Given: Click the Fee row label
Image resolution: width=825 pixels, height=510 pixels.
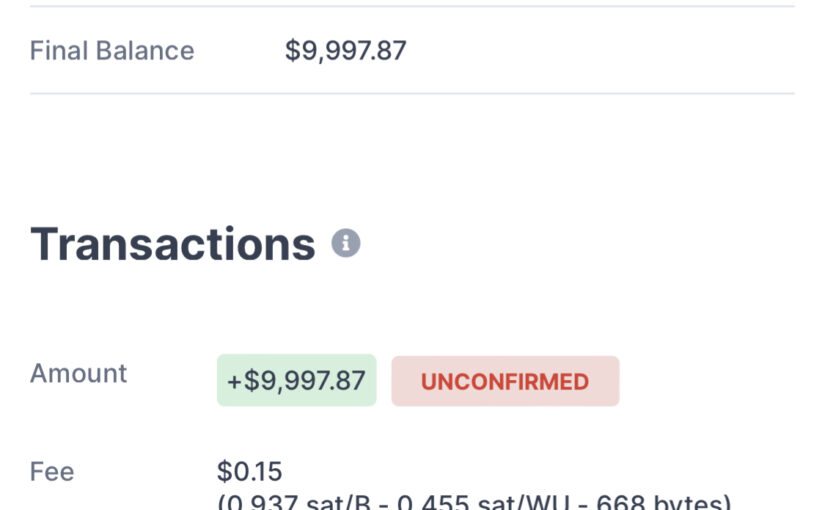Looking at the screenshot, I should pyautogui.click(x=52, y=472).
